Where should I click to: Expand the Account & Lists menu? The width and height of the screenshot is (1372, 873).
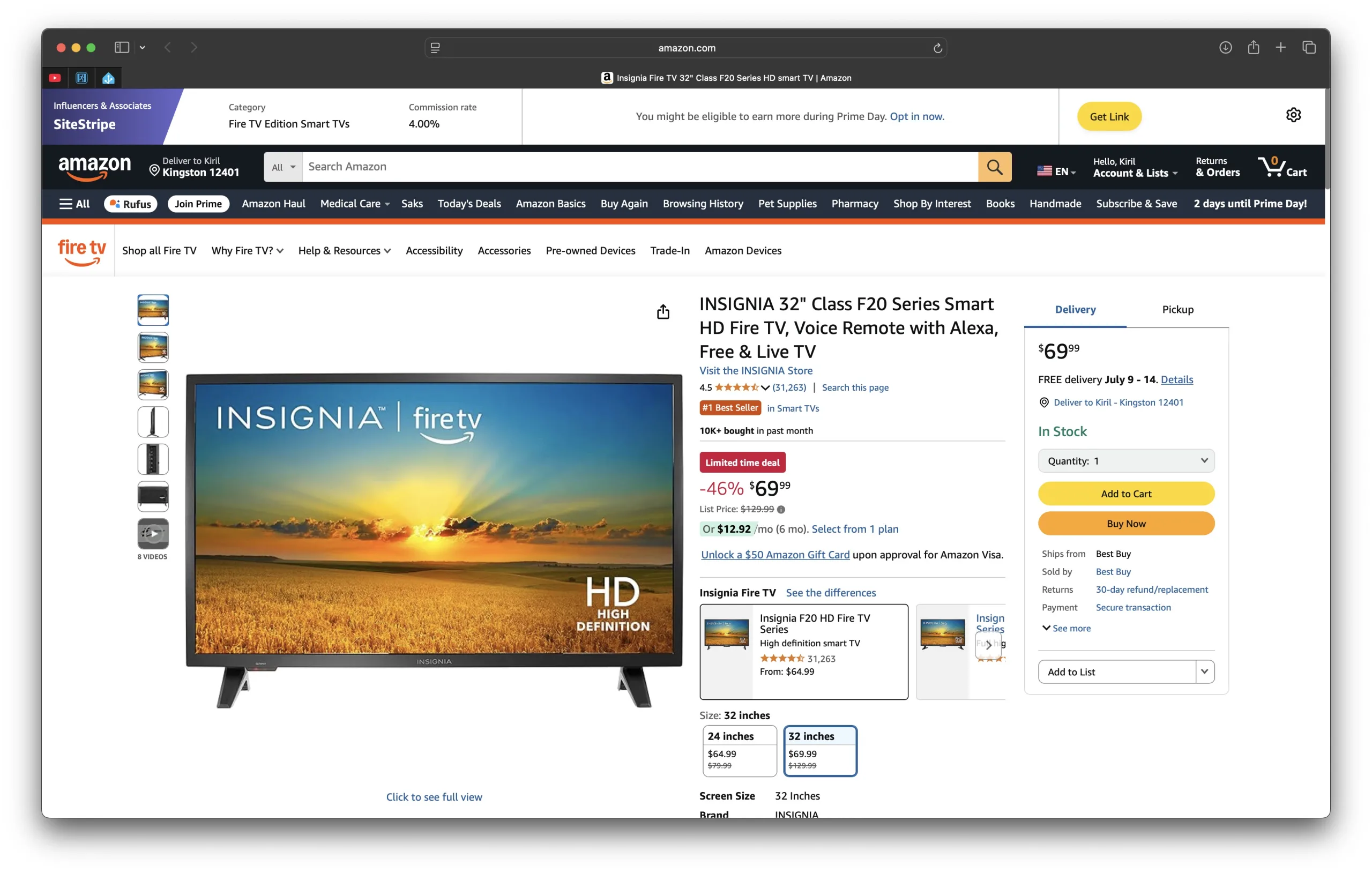[x=1135, y=167]
